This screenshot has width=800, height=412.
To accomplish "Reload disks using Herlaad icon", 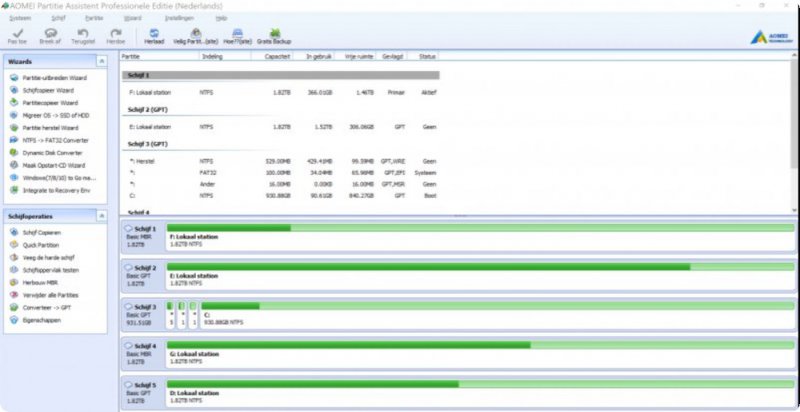I will click(154, 36).
